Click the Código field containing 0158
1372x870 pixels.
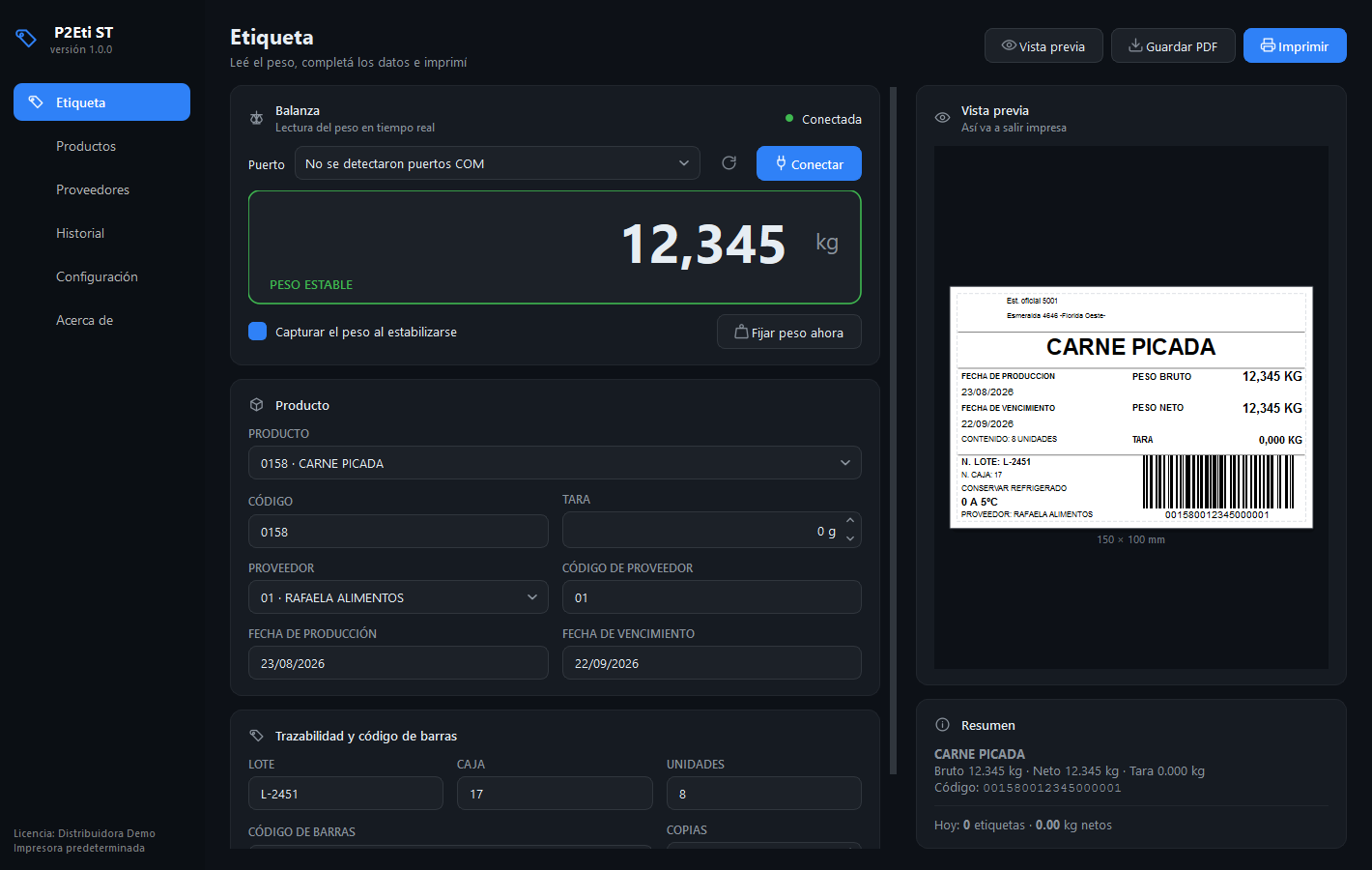tap(398, 532)
